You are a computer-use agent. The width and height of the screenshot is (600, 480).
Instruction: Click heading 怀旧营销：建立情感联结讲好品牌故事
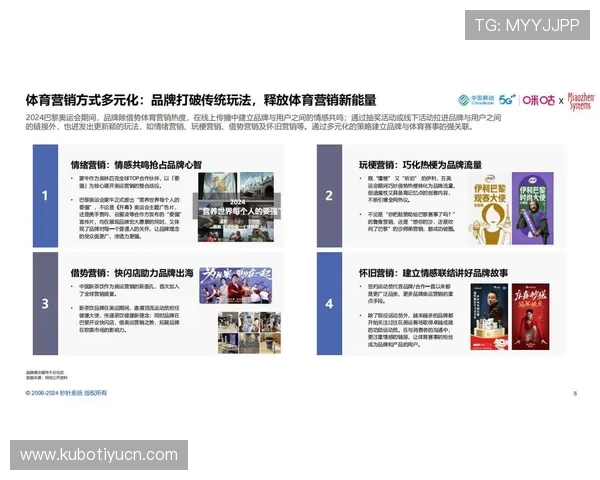(433, 273)
